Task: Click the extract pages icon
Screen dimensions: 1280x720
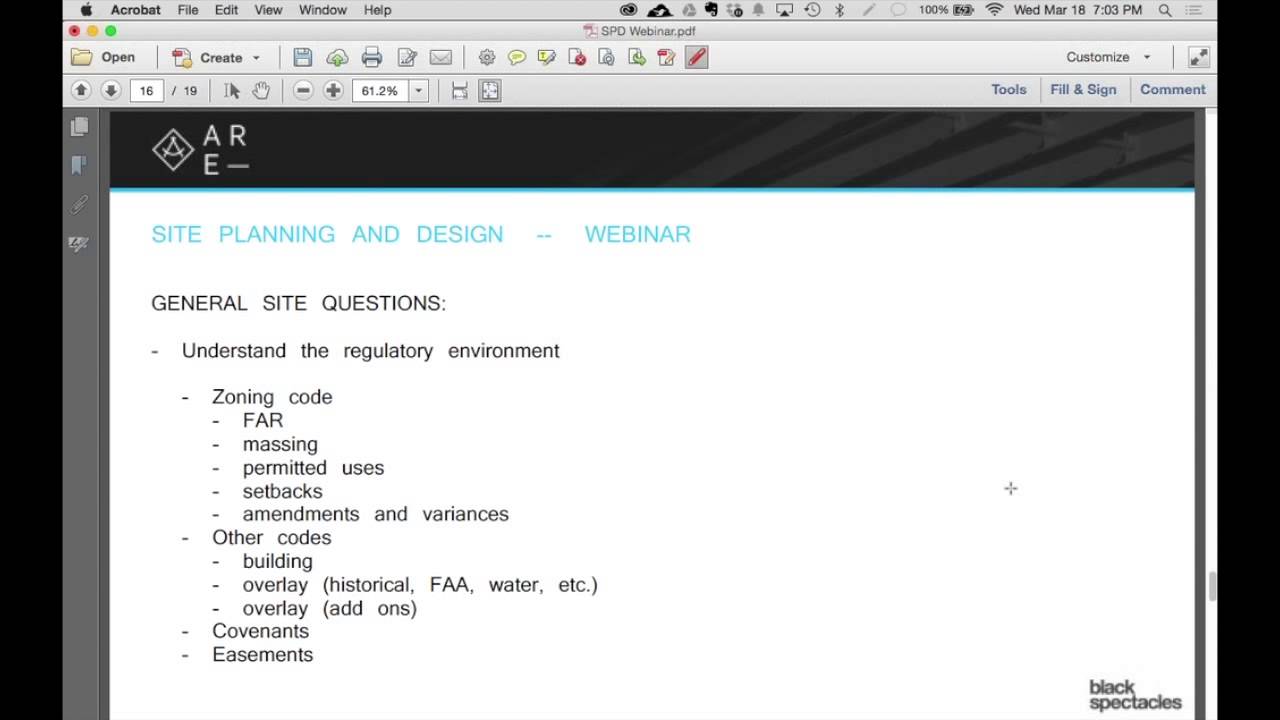Action: 637,57
